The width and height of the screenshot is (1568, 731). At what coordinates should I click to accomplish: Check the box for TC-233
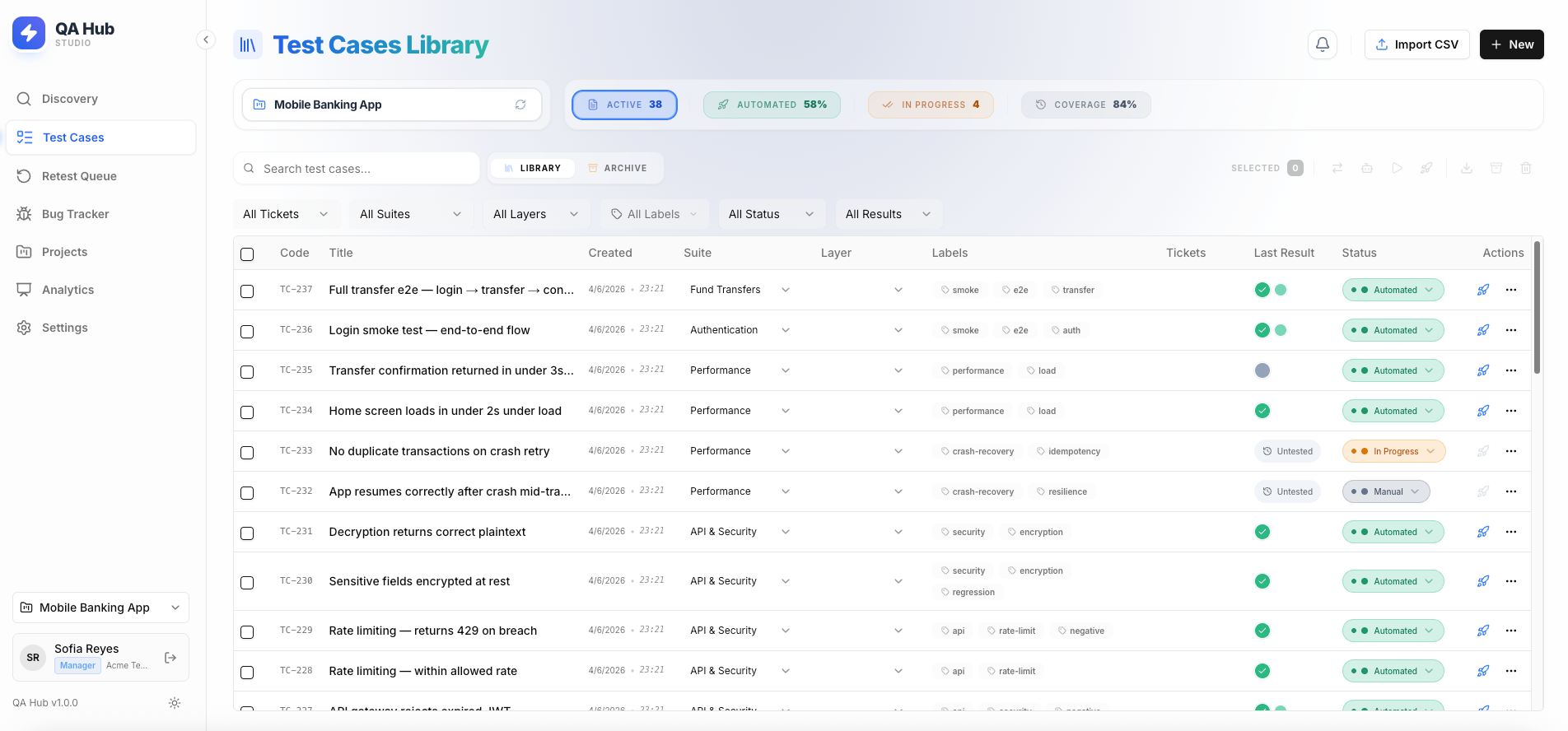point(247,453)
